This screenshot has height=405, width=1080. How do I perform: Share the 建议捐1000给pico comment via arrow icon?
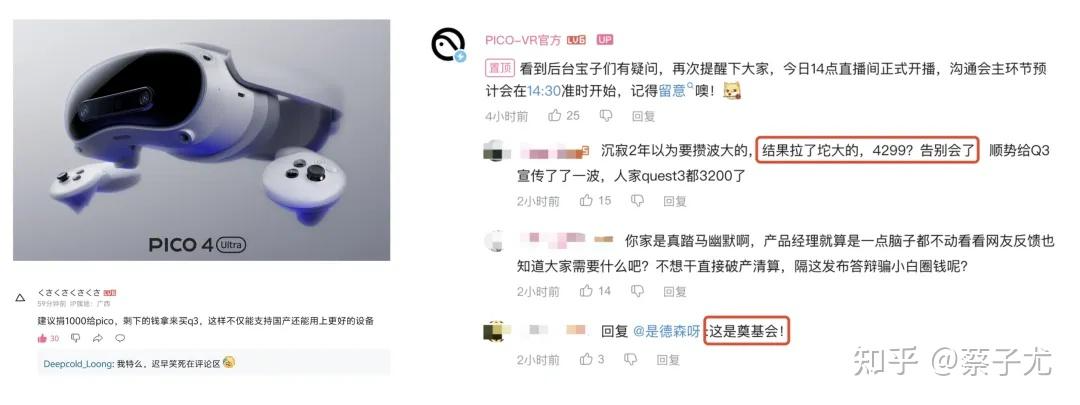click(98, 338)
